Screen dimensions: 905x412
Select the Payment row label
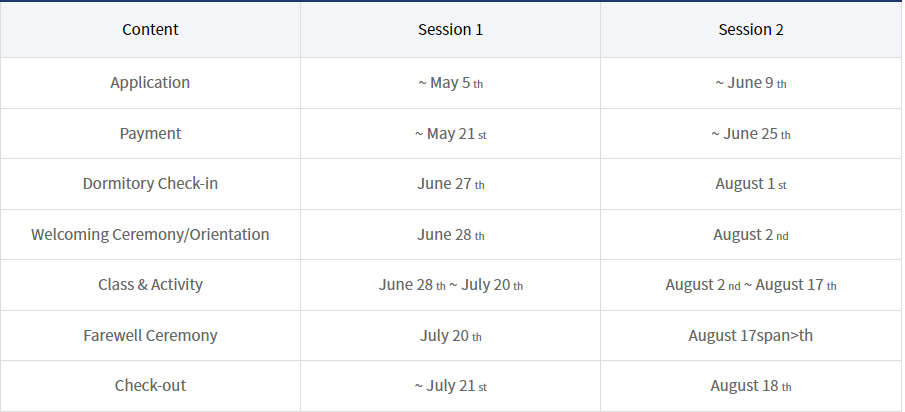[150, 133]
